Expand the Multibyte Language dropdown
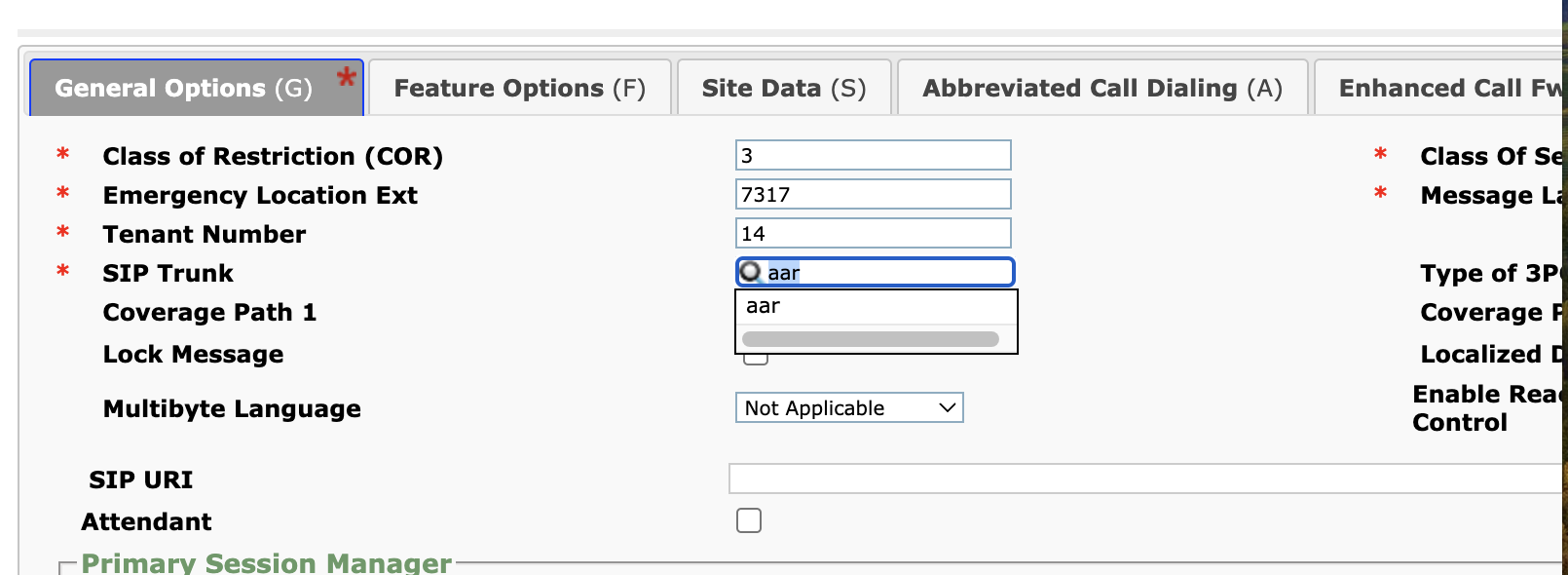The height and width of the screenshot is (575, 1568). (848, 408)
